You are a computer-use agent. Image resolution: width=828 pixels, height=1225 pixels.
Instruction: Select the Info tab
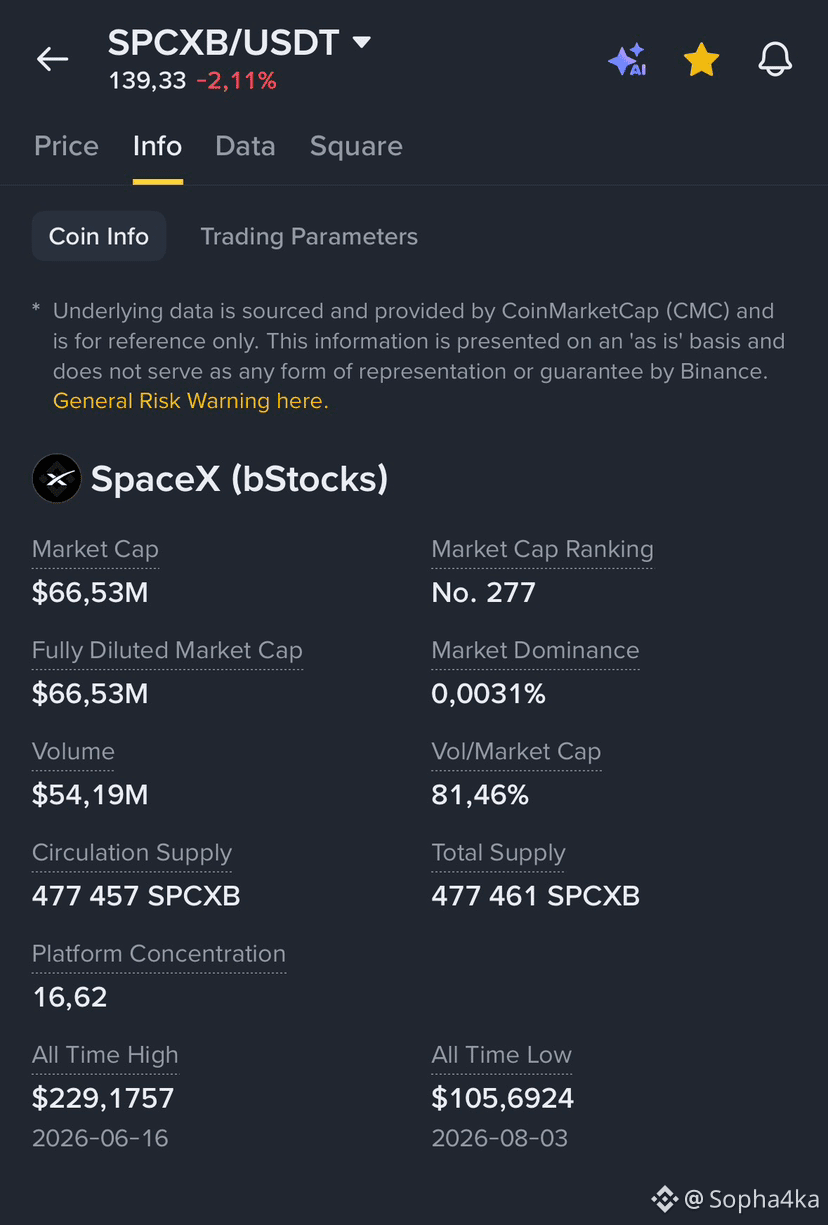[x=157, y=146]
